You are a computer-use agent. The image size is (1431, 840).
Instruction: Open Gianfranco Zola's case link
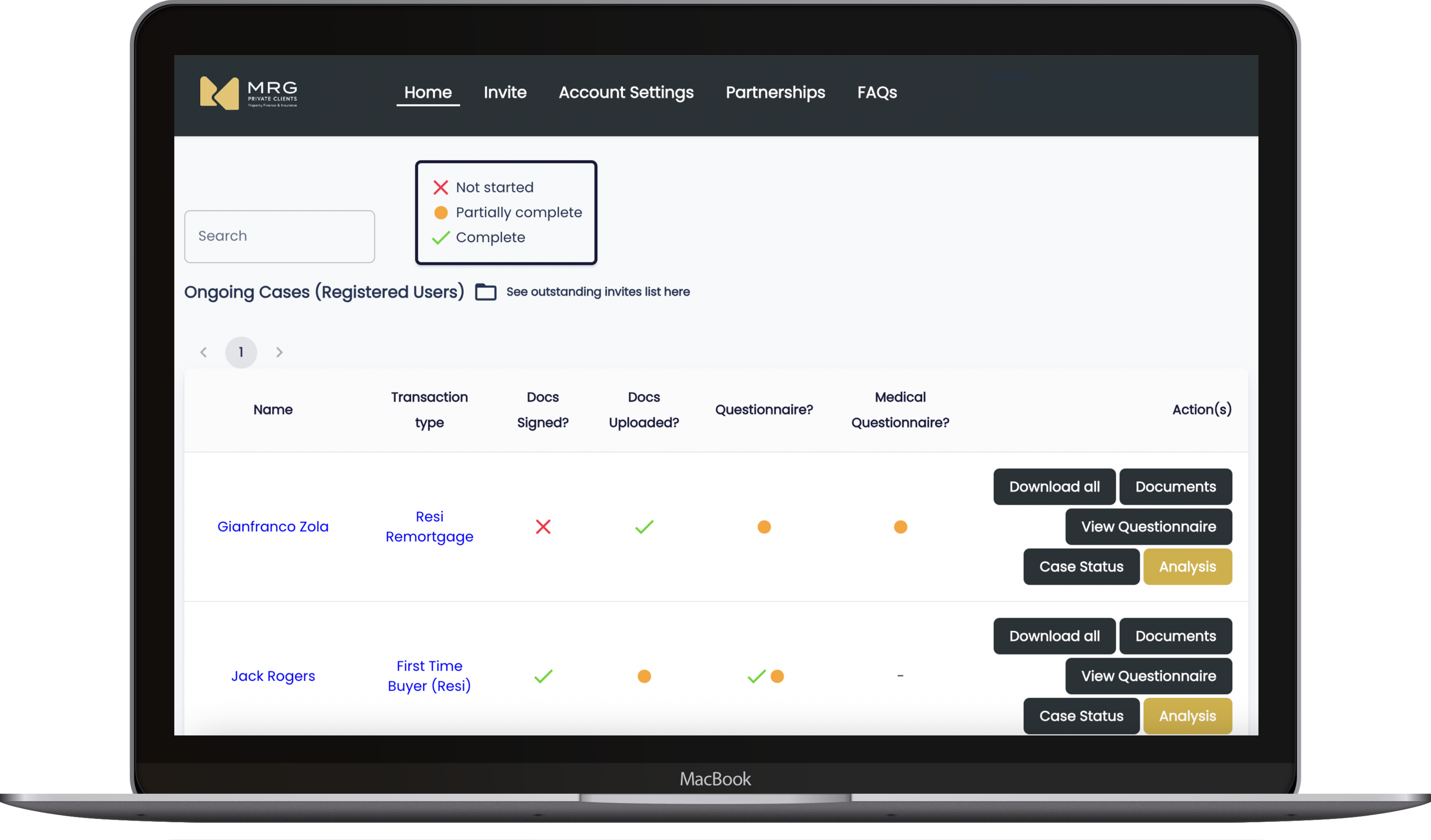coord(272,526)
